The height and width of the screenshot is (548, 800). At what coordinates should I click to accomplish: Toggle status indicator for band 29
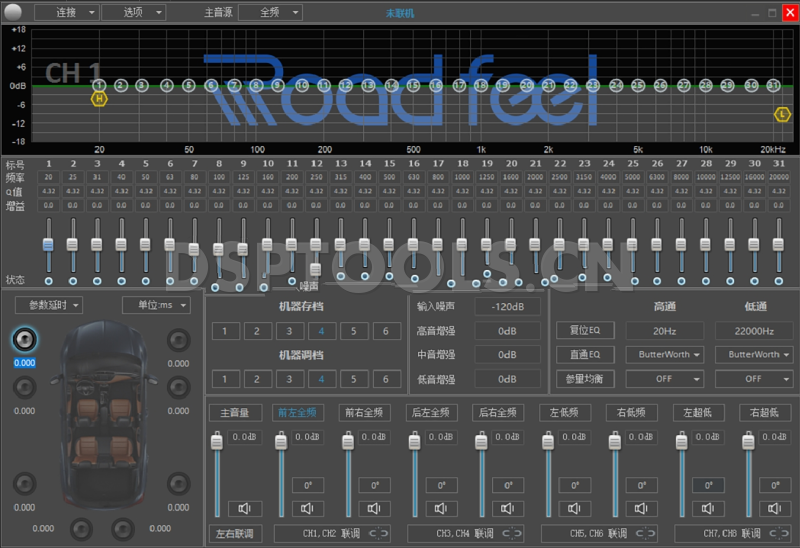[730, 281]
